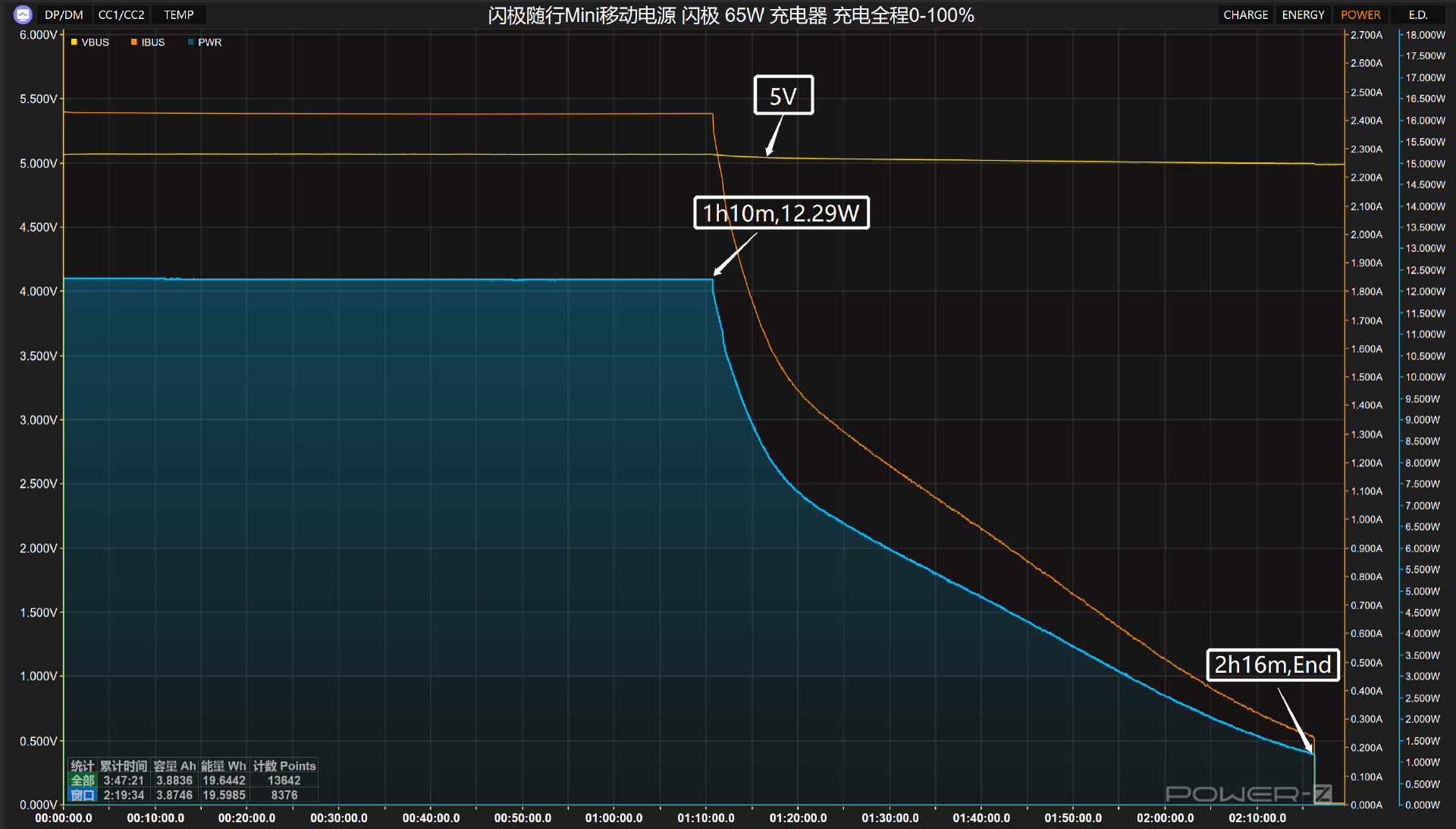Select the CHARGE view tab

(1245, 14)
